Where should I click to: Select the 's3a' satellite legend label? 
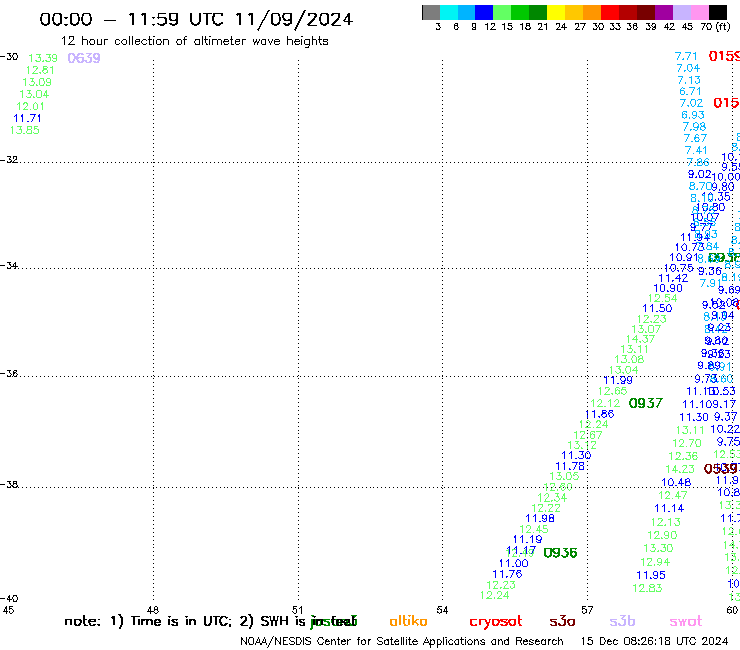(x=562, y=621)
